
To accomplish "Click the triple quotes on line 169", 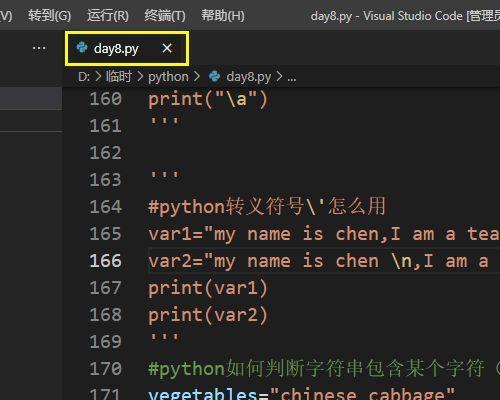I will [x=165, y=337].
